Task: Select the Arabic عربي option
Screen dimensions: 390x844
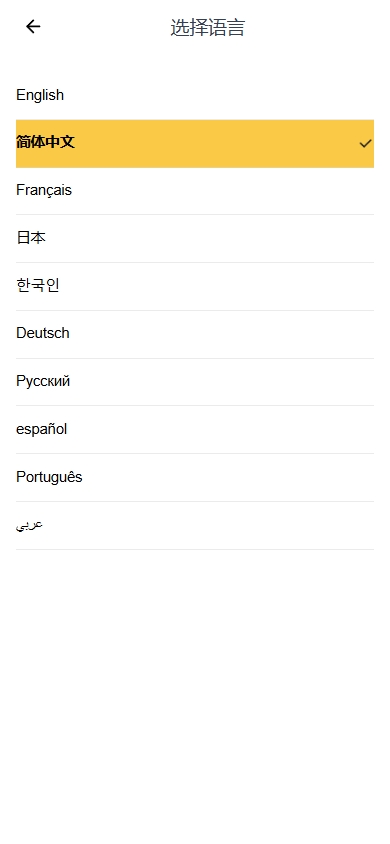Action: point(195,525)
